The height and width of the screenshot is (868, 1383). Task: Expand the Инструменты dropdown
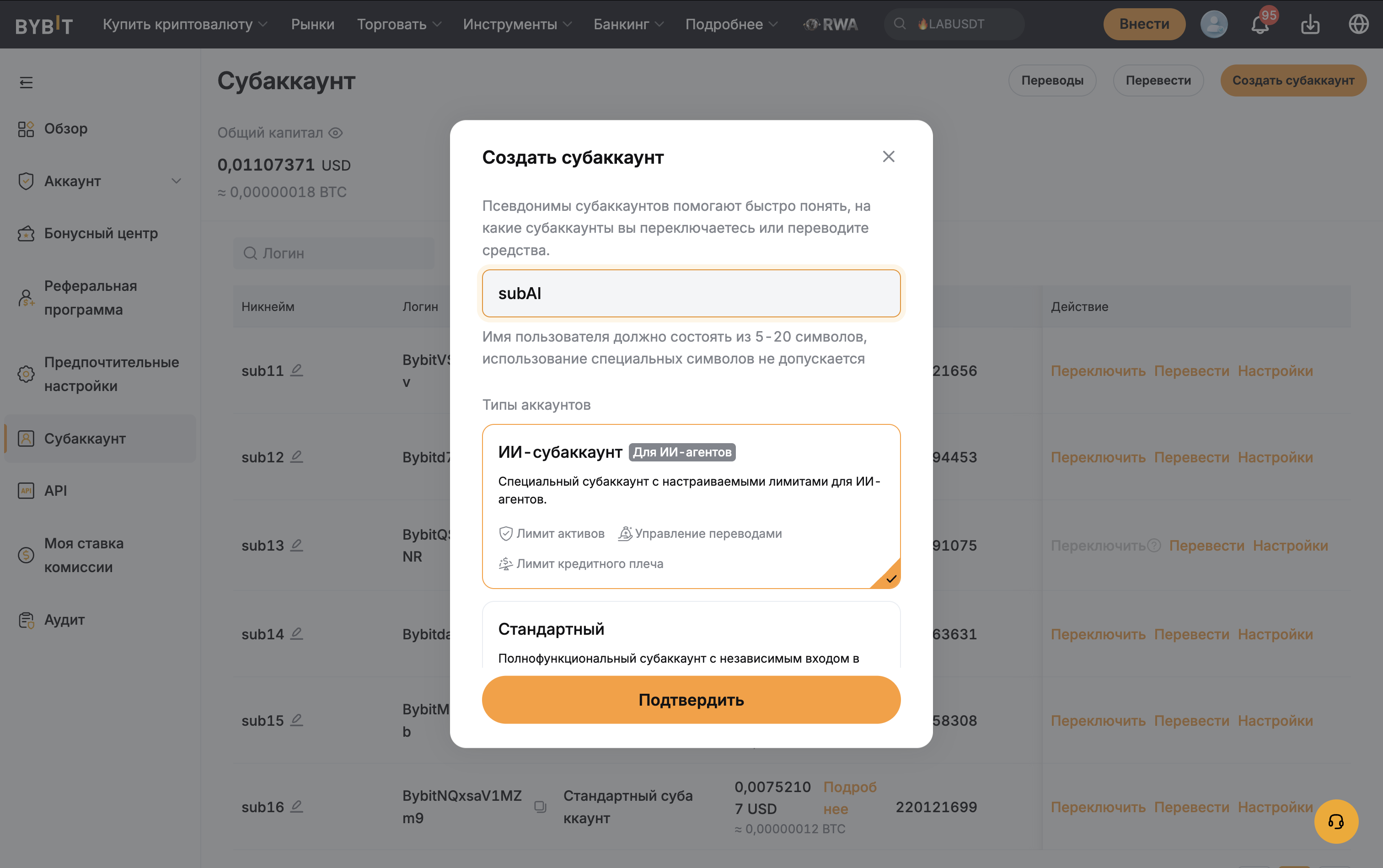click(x=517, y=24)
